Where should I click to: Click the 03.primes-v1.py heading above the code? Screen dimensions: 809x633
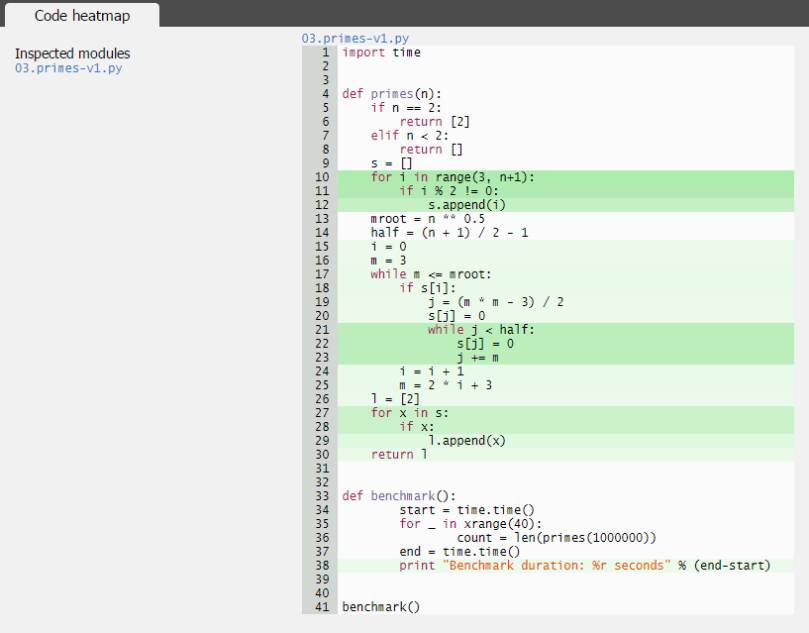click(355, 38)
